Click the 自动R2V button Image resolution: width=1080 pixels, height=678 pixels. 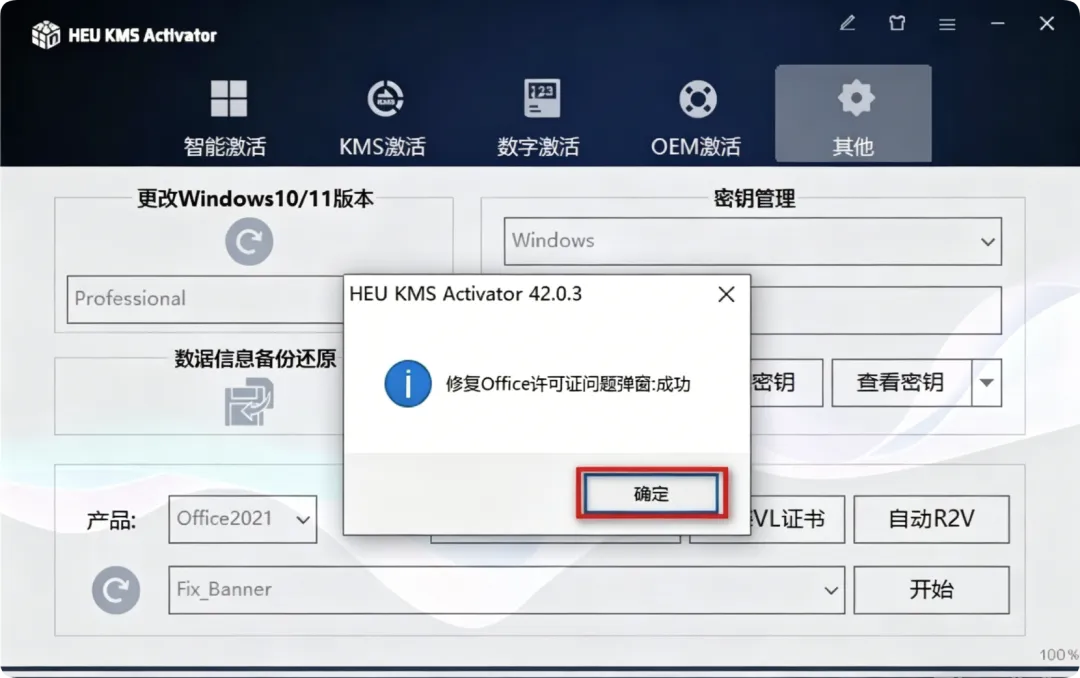pos(931,519)
